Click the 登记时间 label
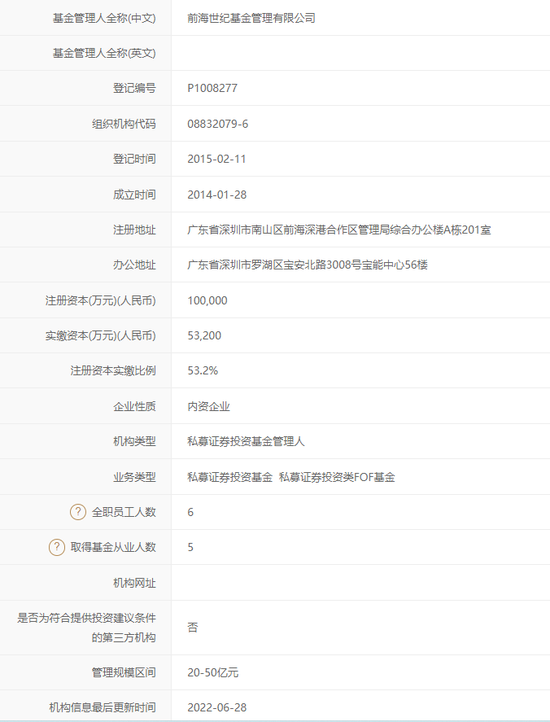 [135, 159]
